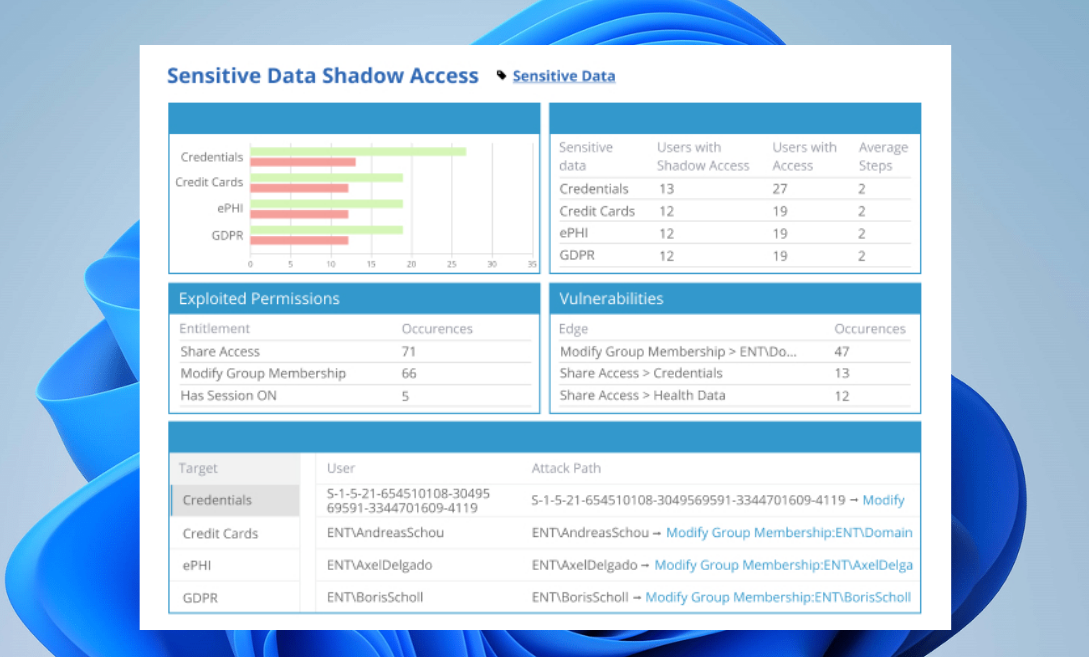Click the red ePHI bar in chart
Viewport: 1089px width, 657px height.
coord(299,214)
